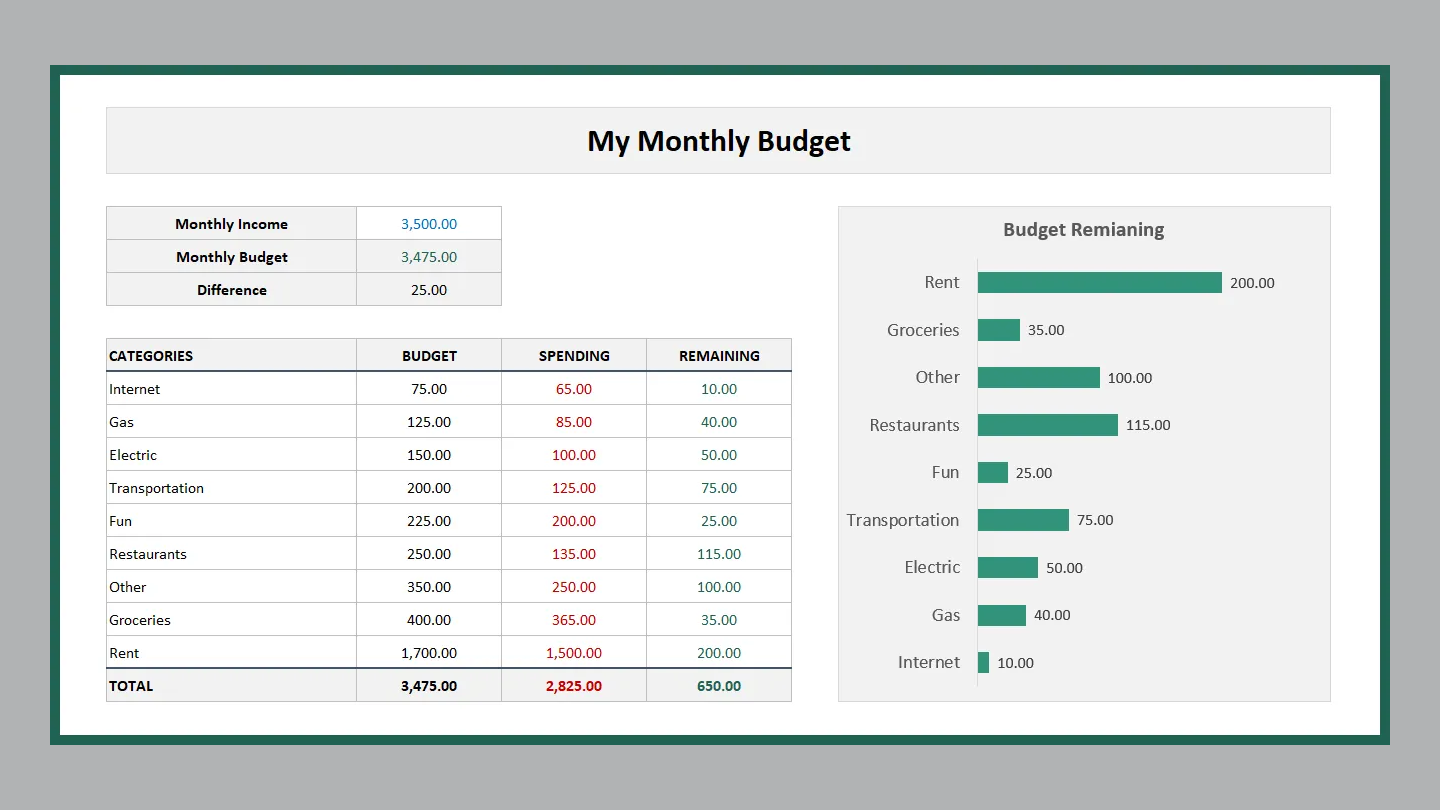Click the Transportation category cell
This screenshot has height=810, width=1440.
coord(231,488)
